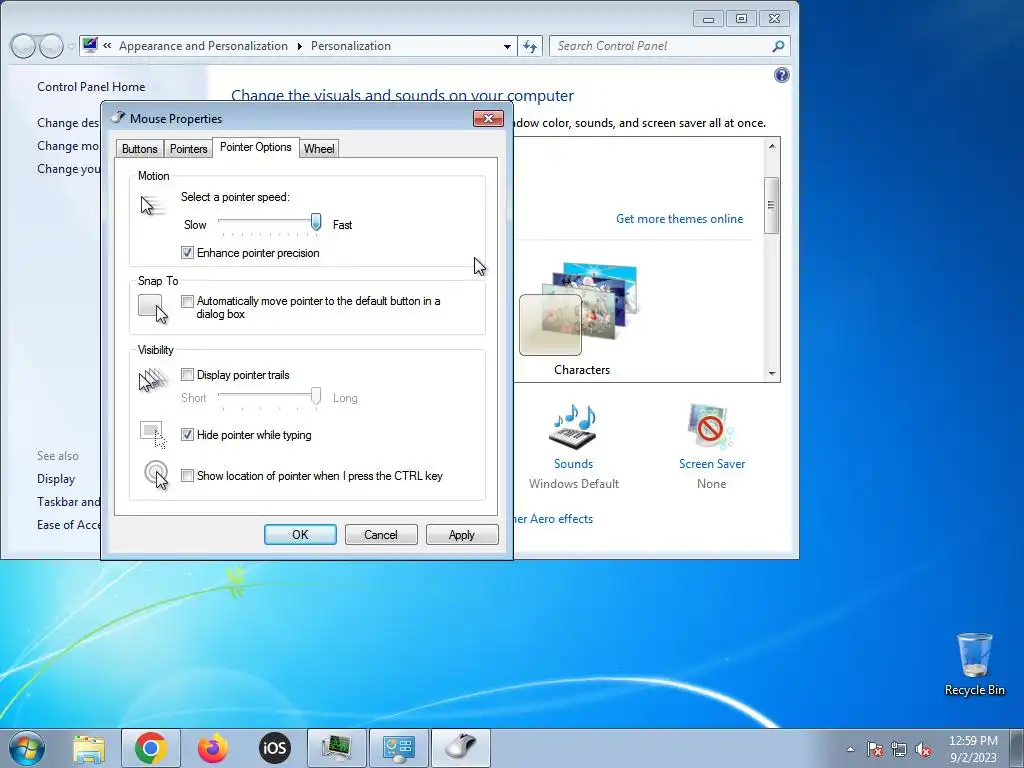Open Control Panel help question mark icon
This screenshot has width=1024, height=768.
pyautogui.click(x=782, y=75)
